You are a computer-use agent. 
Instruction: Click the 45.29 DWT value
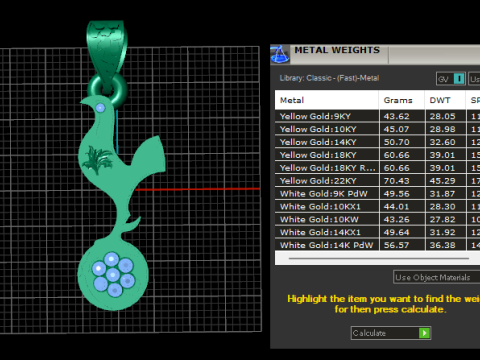[442, 181]
